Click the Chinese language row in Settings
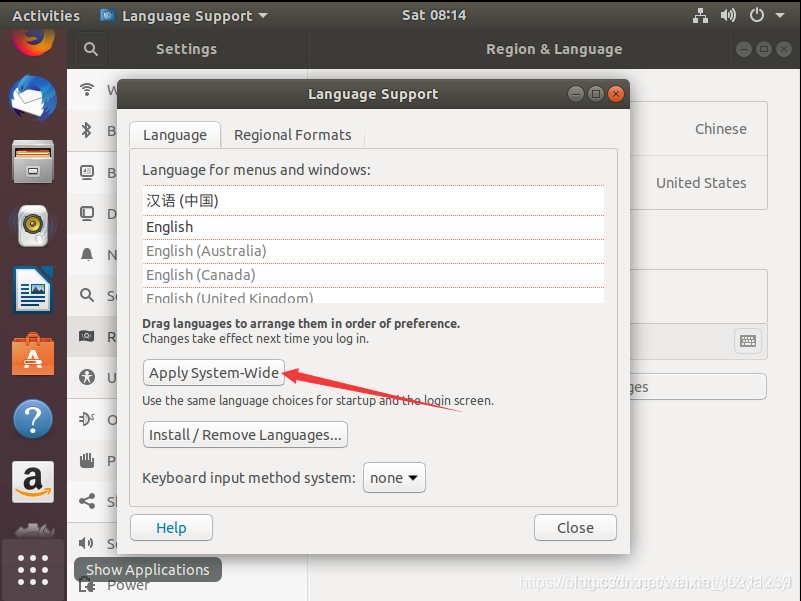The image size is (801, 601). 699,129
